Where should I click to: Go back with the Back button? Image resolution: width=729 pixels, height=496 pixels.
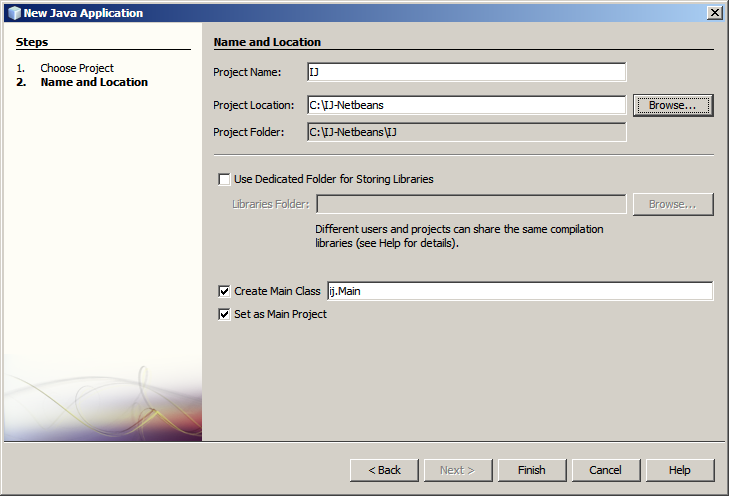pos(384,470)
